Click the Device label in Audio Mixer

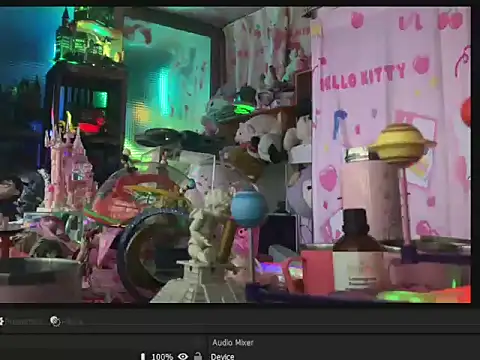pos(222,356)
